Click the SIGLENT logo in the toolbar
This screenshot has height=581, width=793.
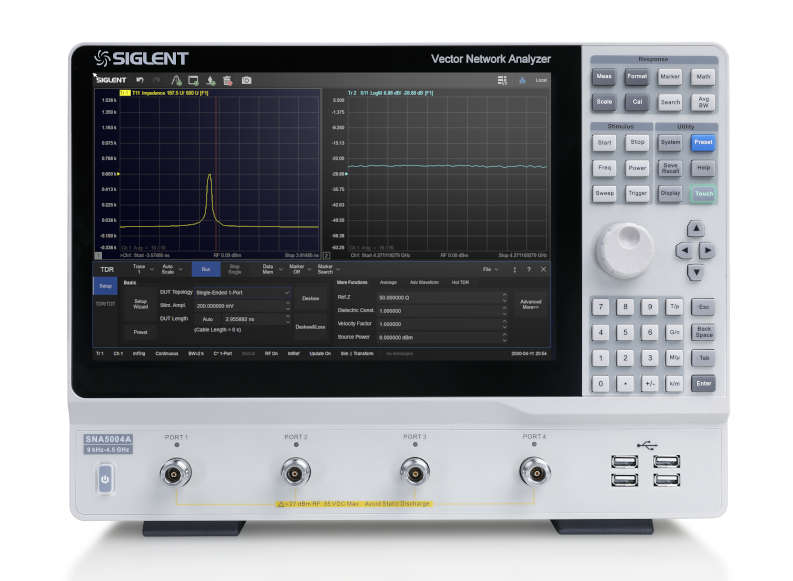point(111,80)
